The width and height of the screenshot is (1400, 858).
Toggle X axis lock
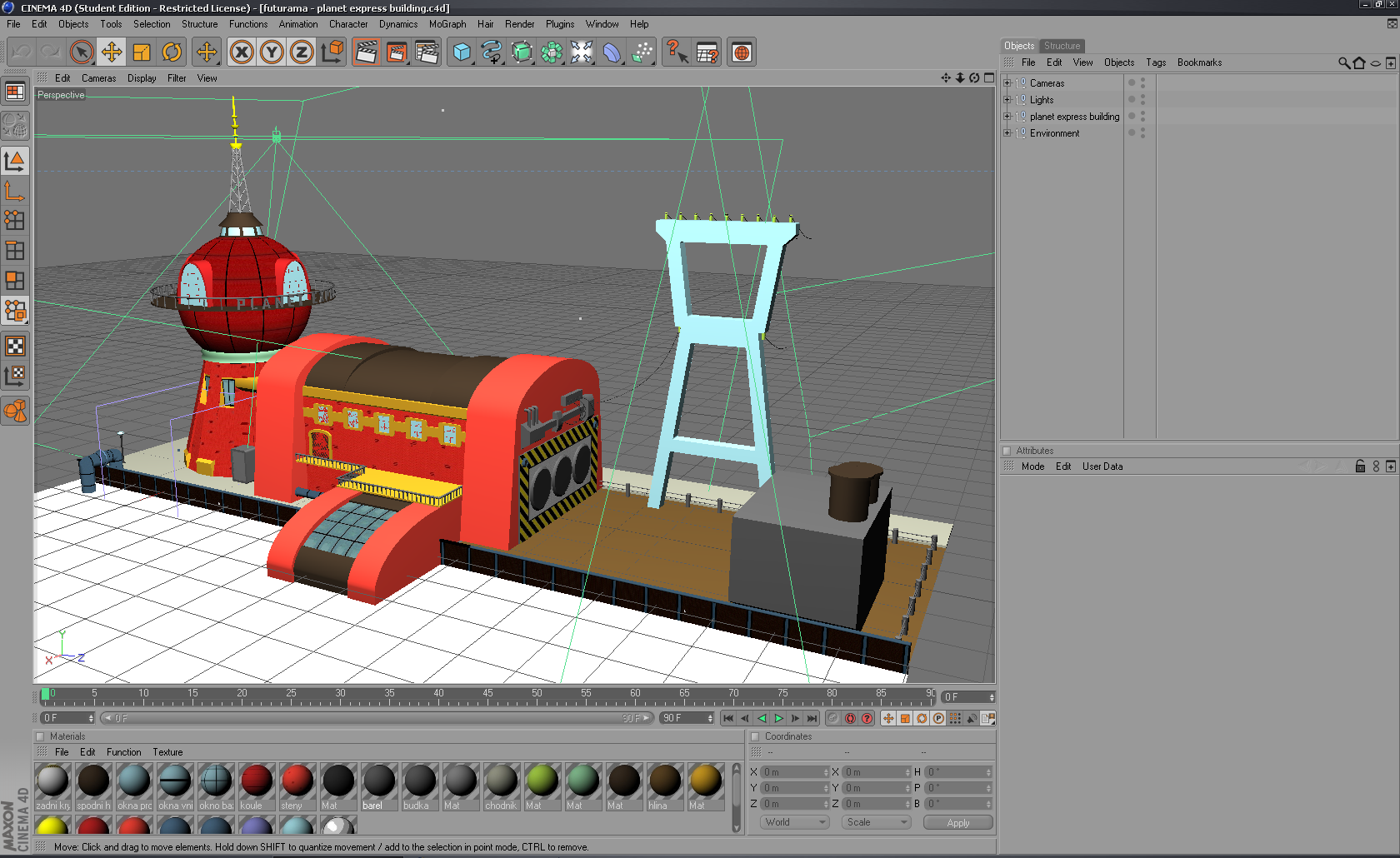coord(242,52)
